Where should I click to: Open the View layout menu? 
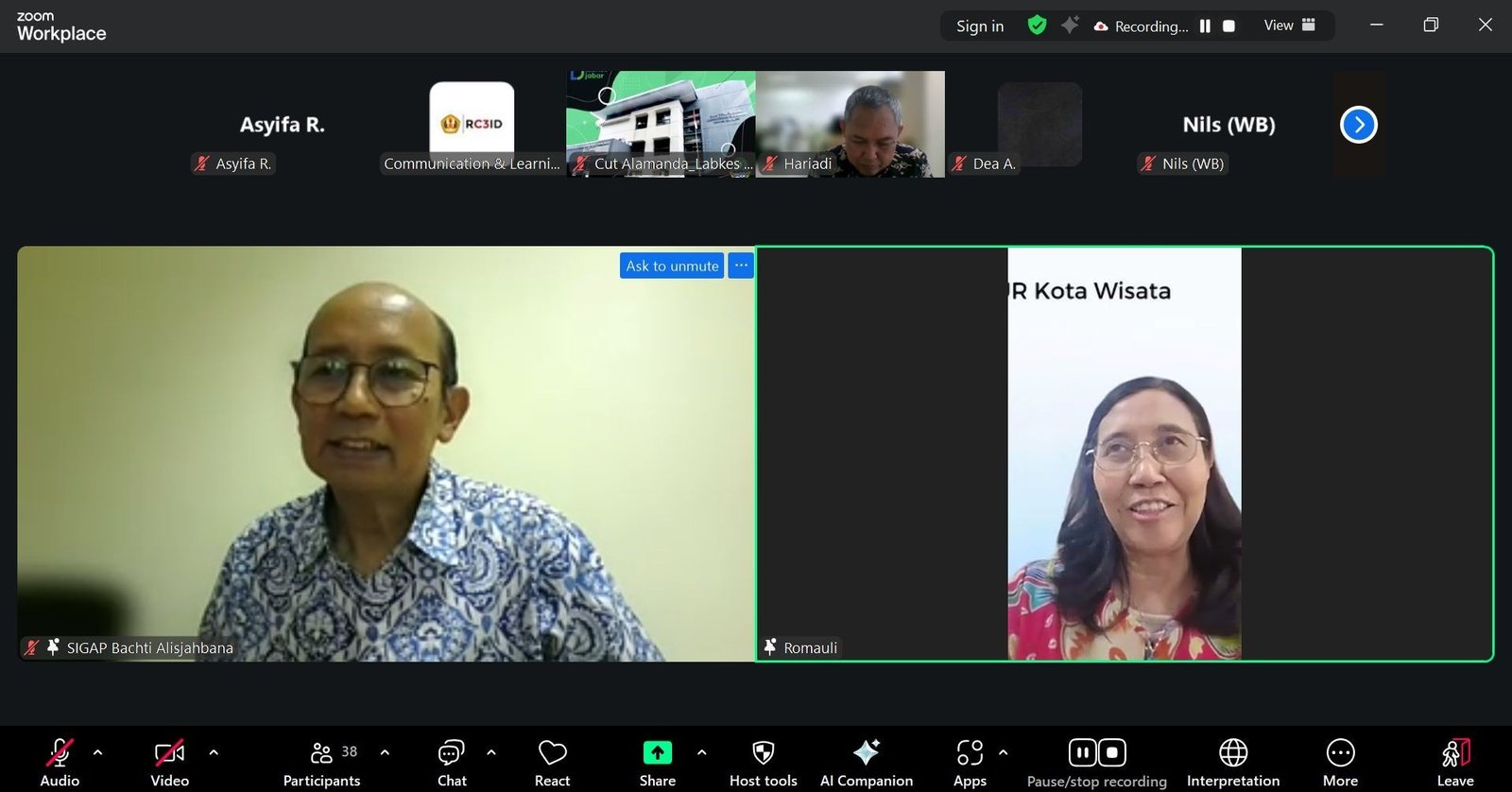[1290, 26]
